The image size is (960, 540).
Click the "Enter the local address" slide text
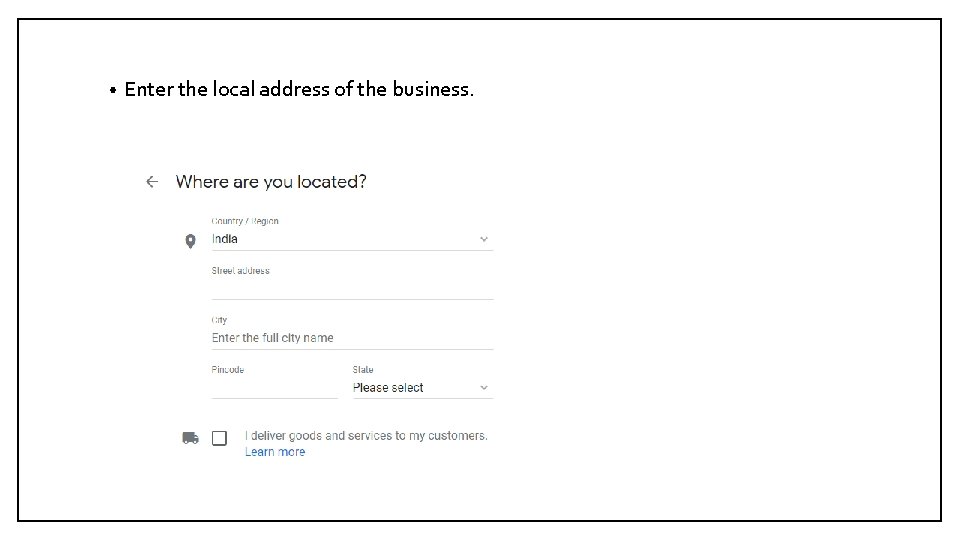point(299,89)
